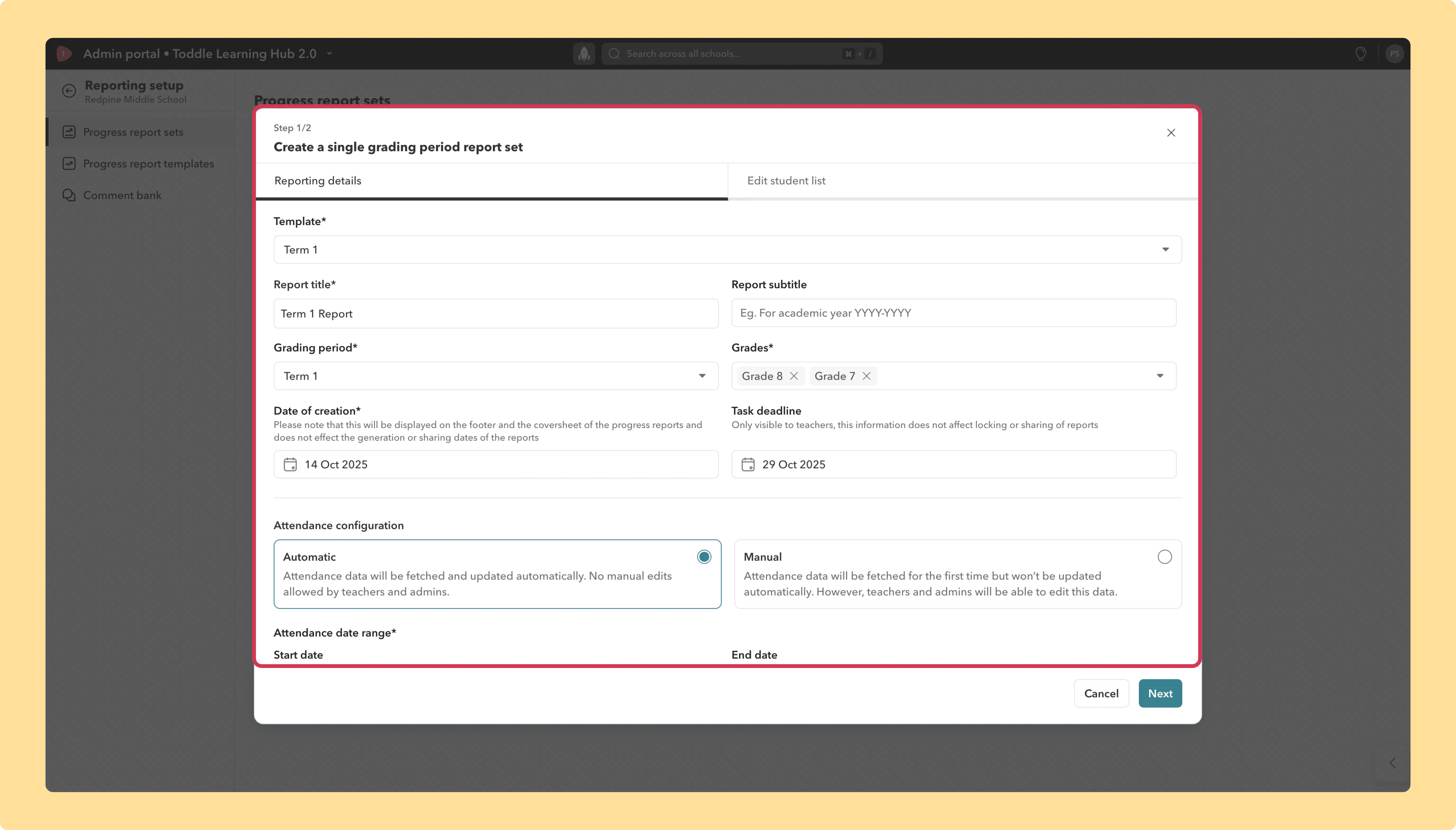Click the Progress report templates icon

(x=69, y=164)
